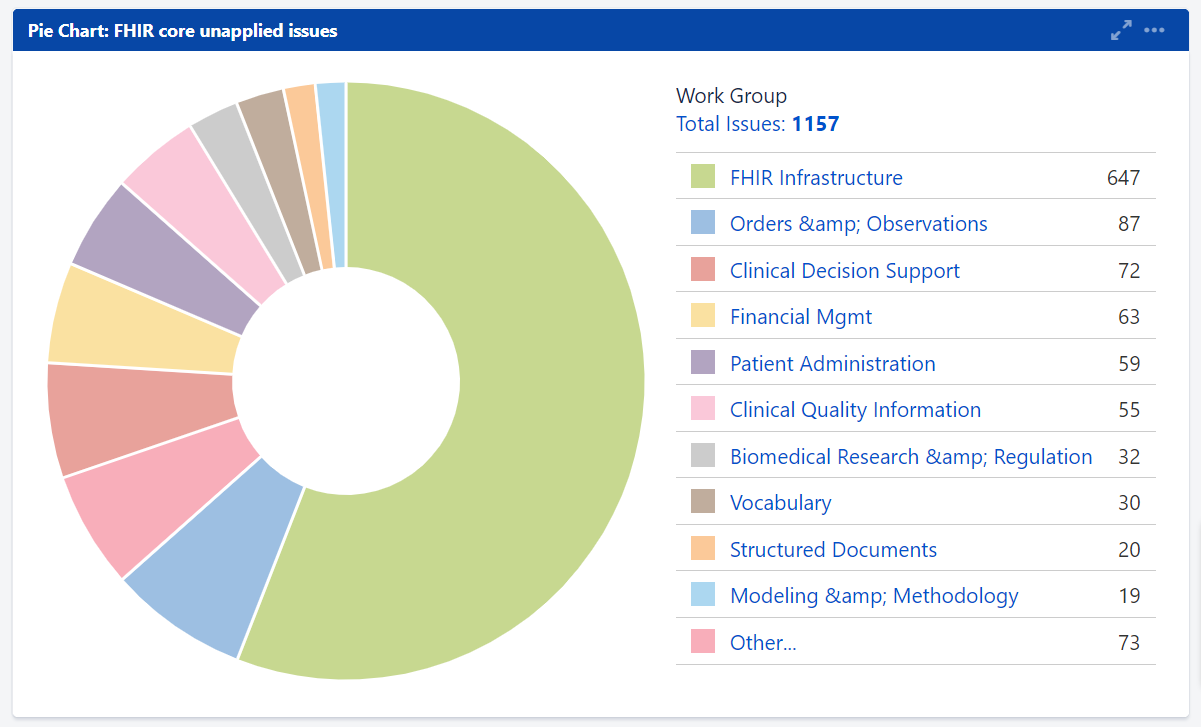Image resolution: width=1201 pixels, height=727 pixels.
Task: Select Financial Mgmt in the legend
Action: 800,317
